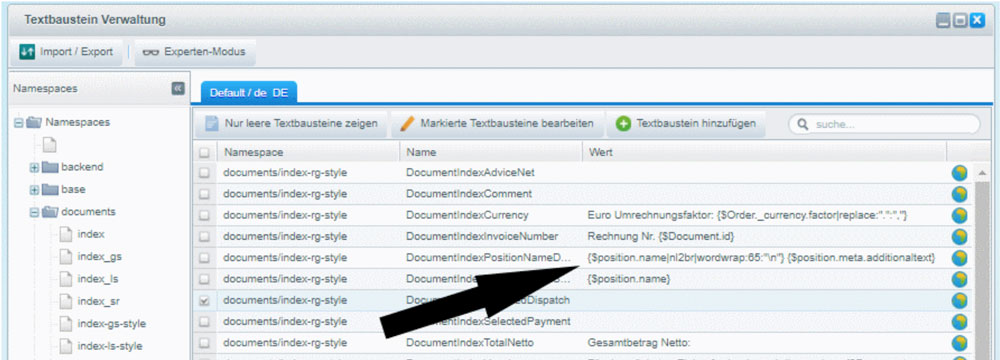Close the Textbaustein Verwaltung window

pos(977,20)
